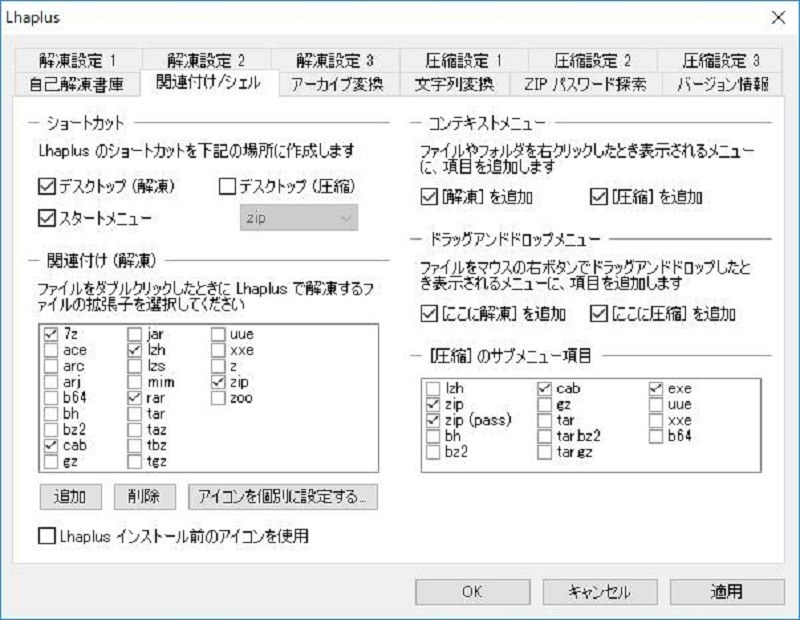Screen dimensions: 800x620
Task: Check the tar extension in the association list
Action: [x=135, y=413]
